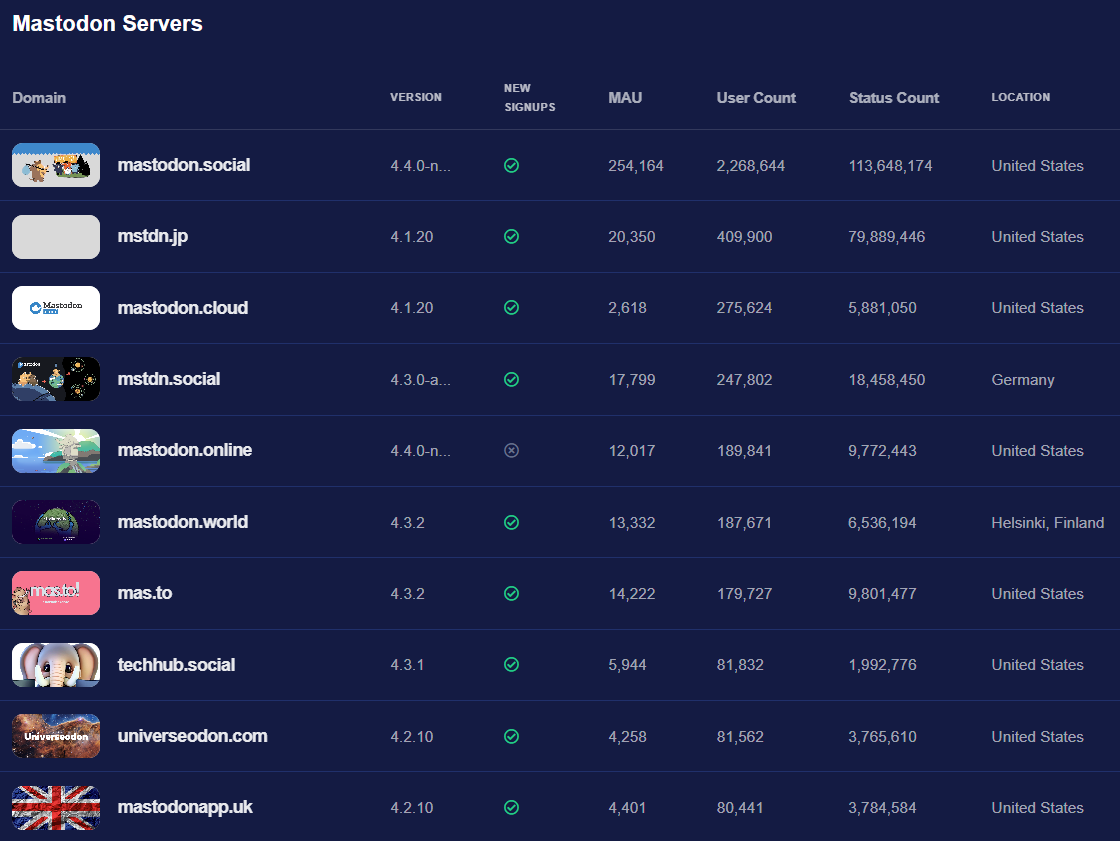Open the techhub.social domain link
This screenshot has width=1120, height=841.
tap(176, 665)
